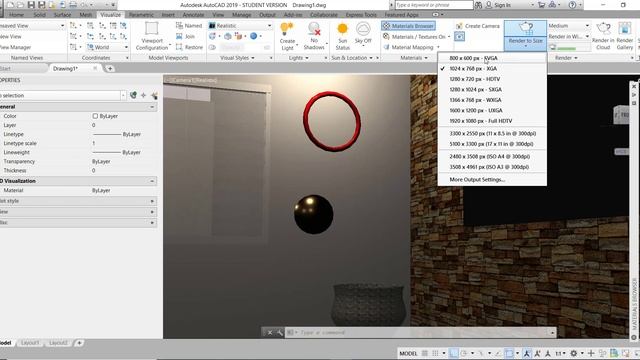Image resolution: width=640 pixels, height=360 pixels.
Task: Click the Save icon in quick access toolbar
Action: click(31, 5)
